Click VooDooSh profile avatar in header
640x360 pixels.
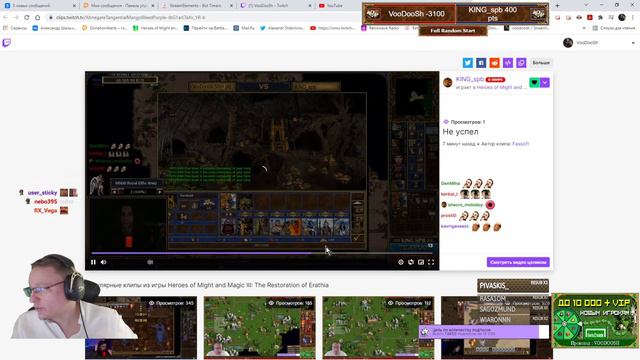pyautogui.click(x=568, y=42)
